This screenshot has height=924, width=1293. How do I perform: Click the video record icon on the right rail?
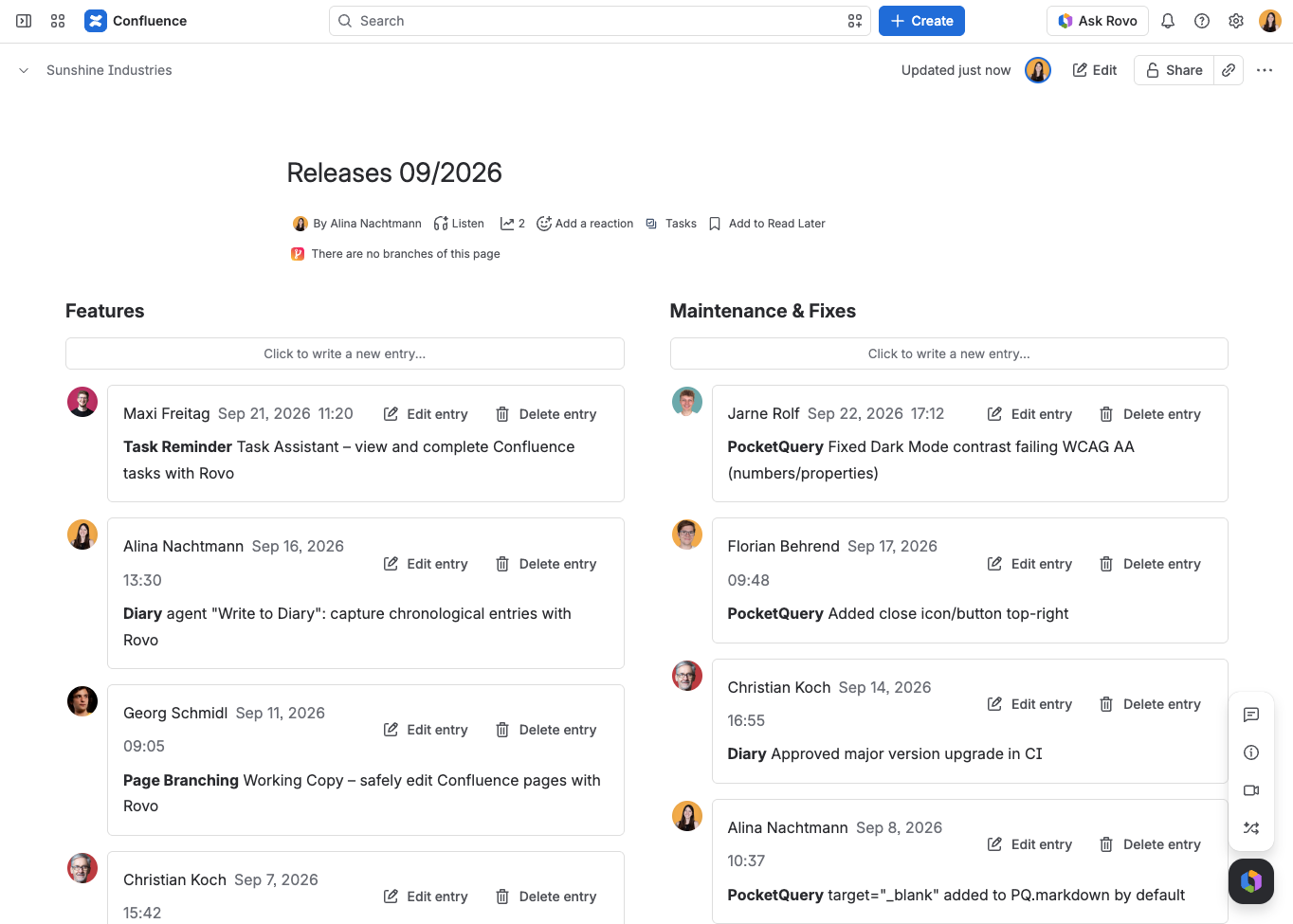tap(1251, 790)
